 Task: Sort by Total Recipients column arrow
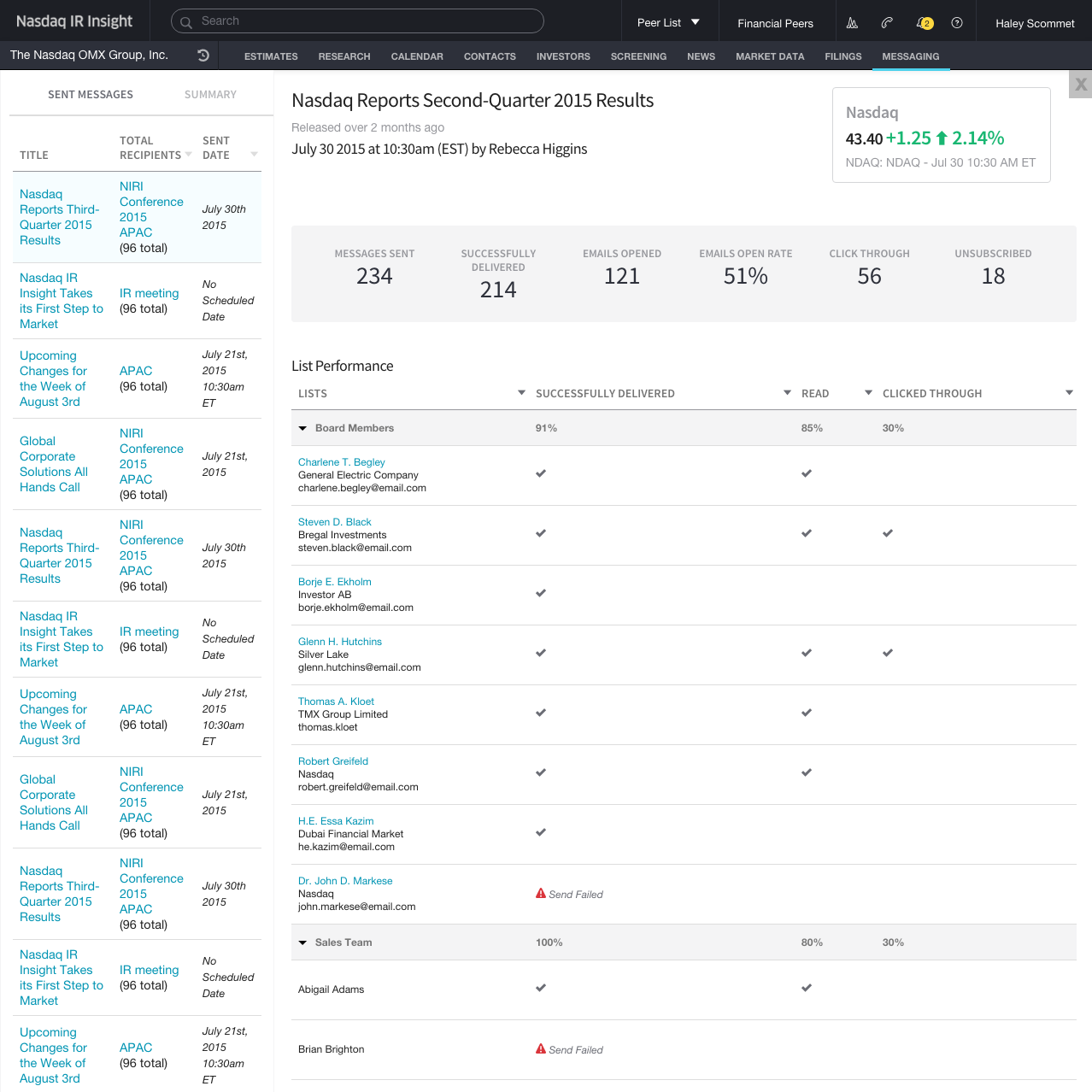tap(188, 155)
